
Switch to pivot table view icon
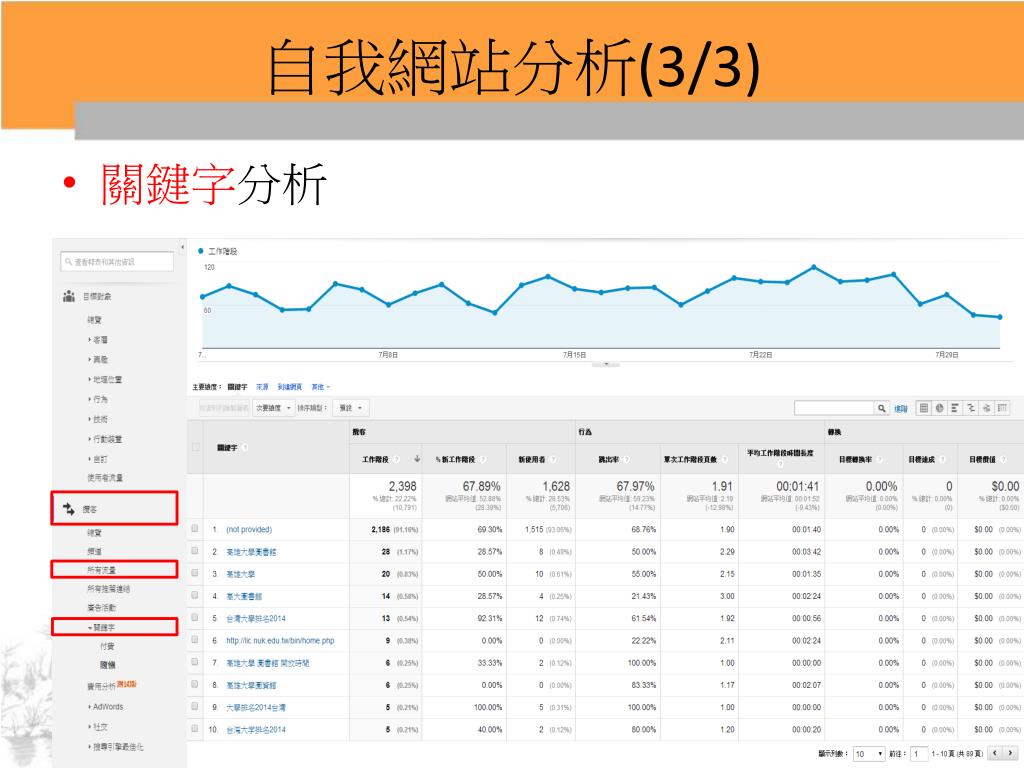(x=1002, y=408)
